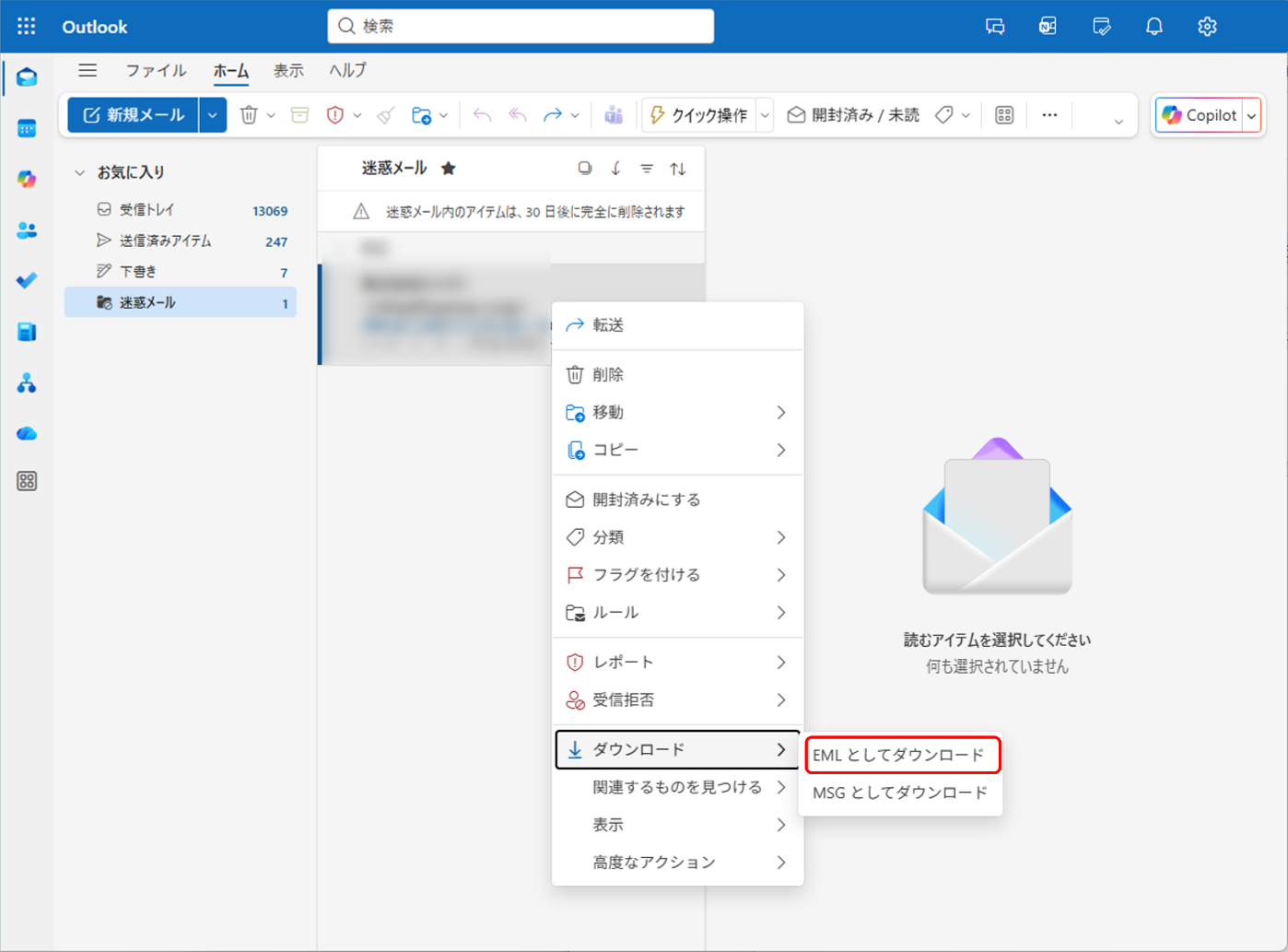The height and width of the screenshot is (952, 1288).
Task: Open the dropdown arrow beside 新規メール
Action: point(213,115)
